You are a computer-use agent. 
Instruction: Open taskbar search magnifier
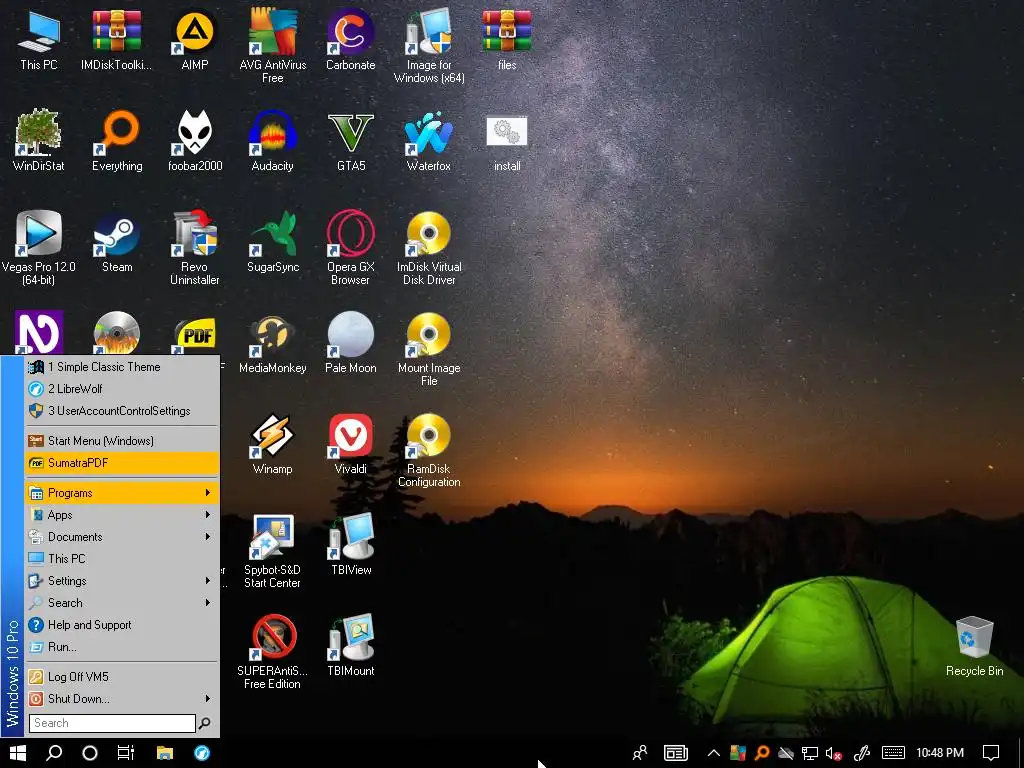pos(54,753)
